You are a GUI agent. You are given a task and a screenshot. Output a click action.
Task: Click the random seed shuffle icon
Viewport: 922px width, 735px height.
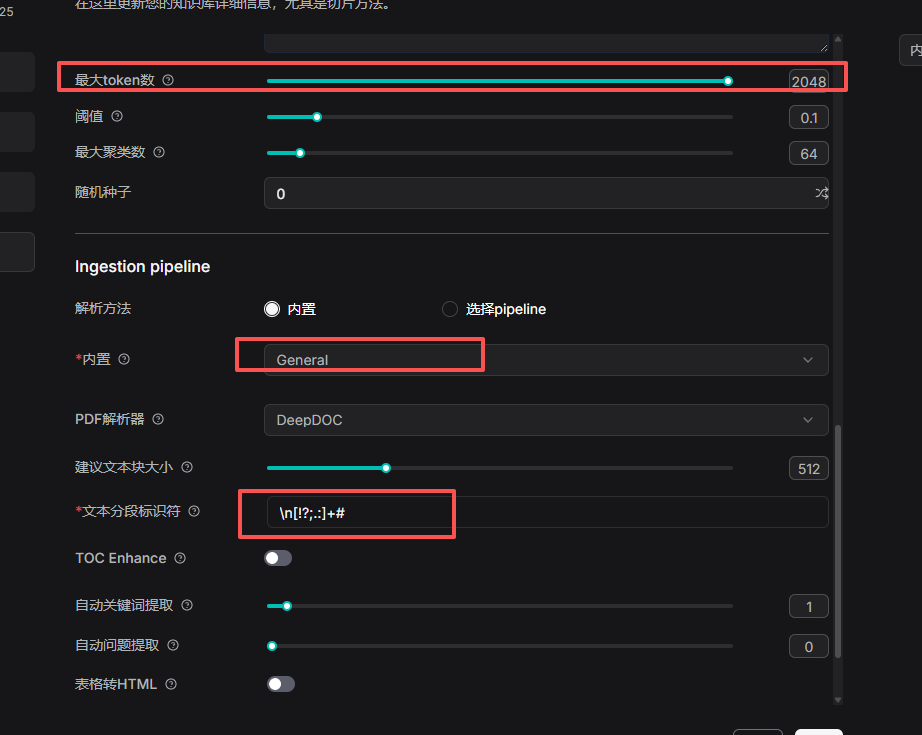(821, 193)
